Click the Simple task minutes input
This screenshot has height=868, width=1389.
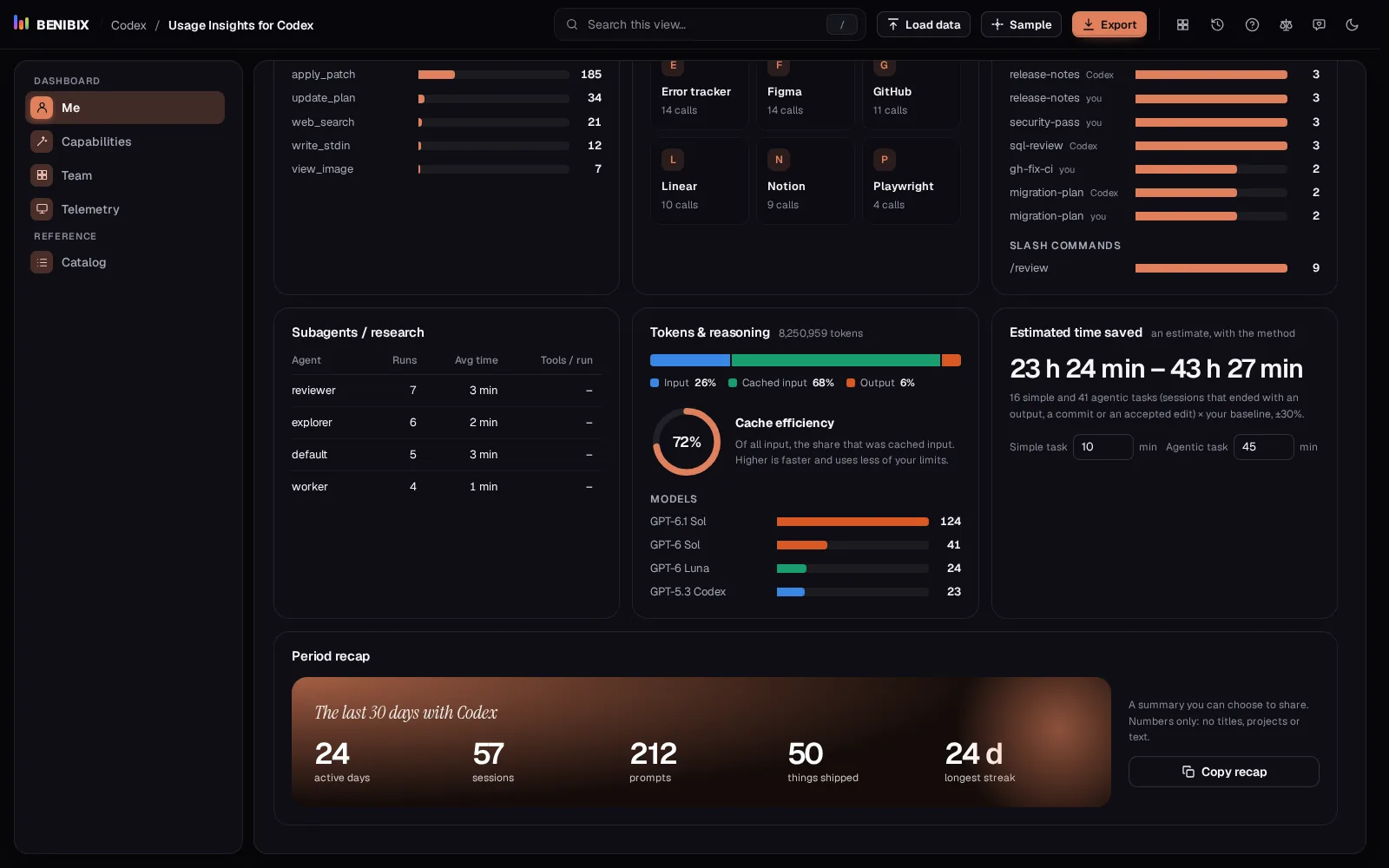[x=1103, y=447]
